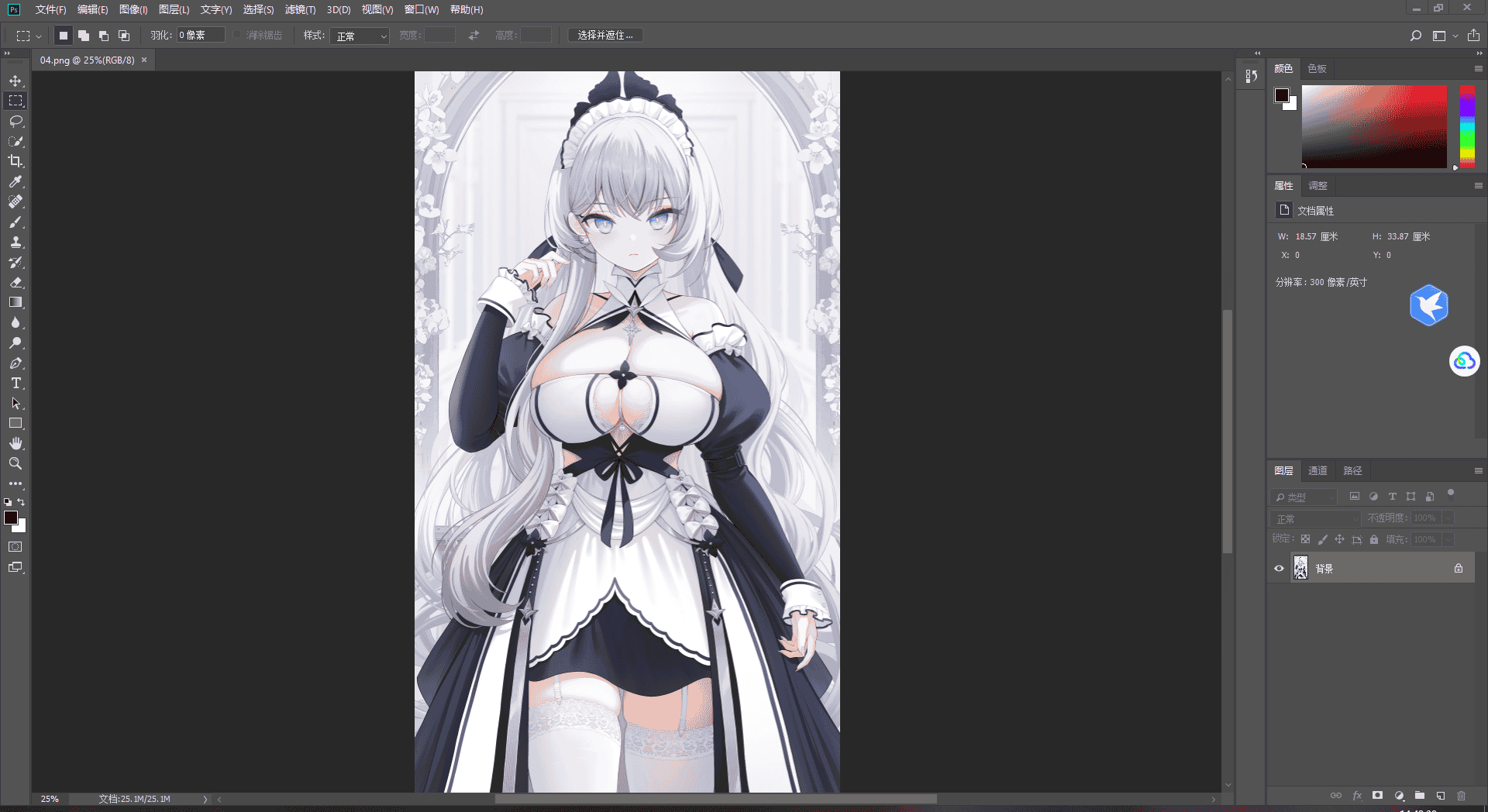Viewport: 1488px width, 812px height.
Task: Click the Search icon in options bar
Action: [1416, 36]
